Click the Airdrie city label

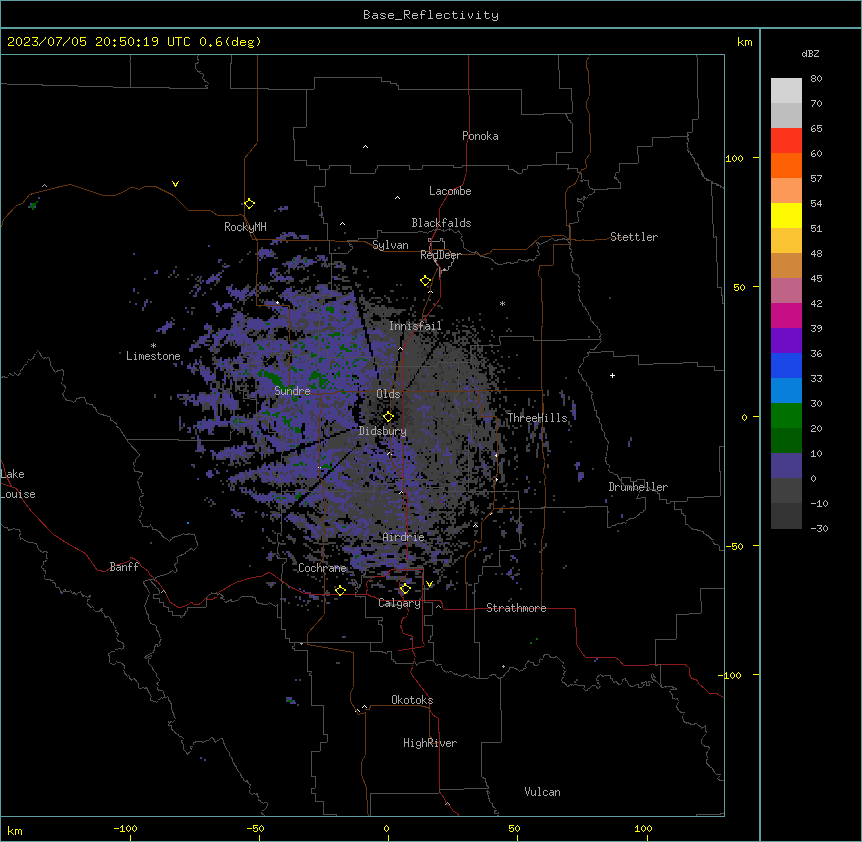click(x=404, y=537)
